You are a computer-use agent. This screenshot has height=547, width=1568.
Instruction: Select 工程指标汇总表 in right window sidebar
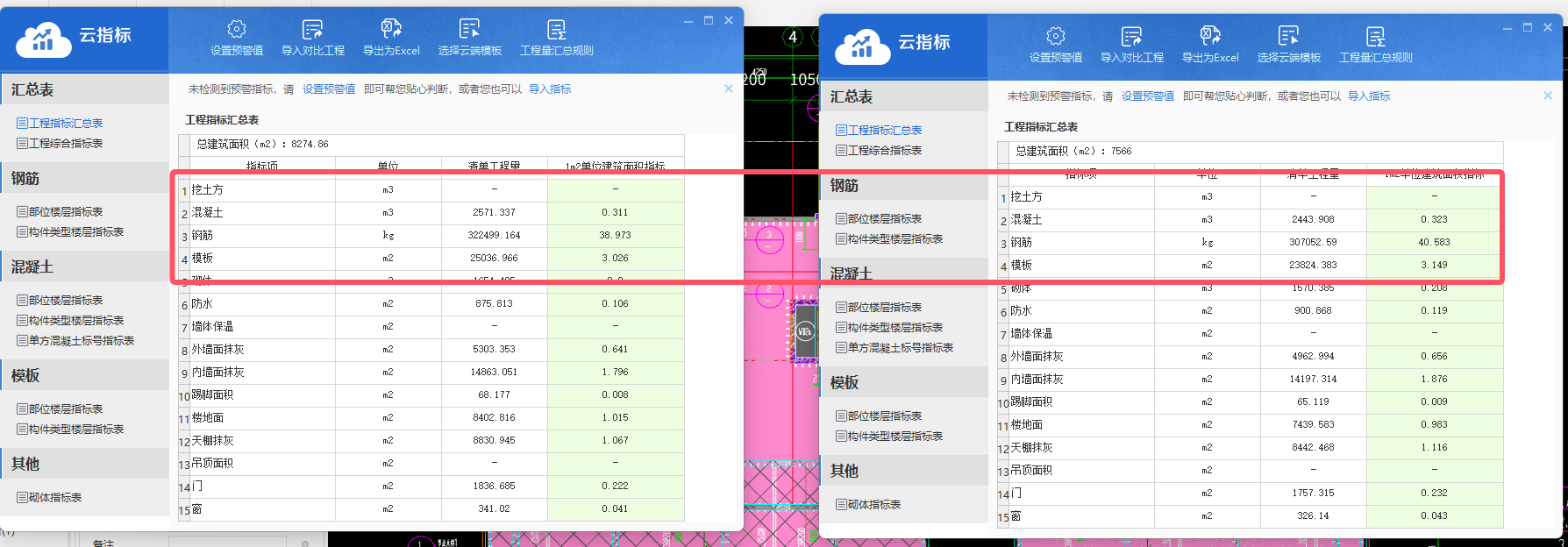(x=879, y=130)
